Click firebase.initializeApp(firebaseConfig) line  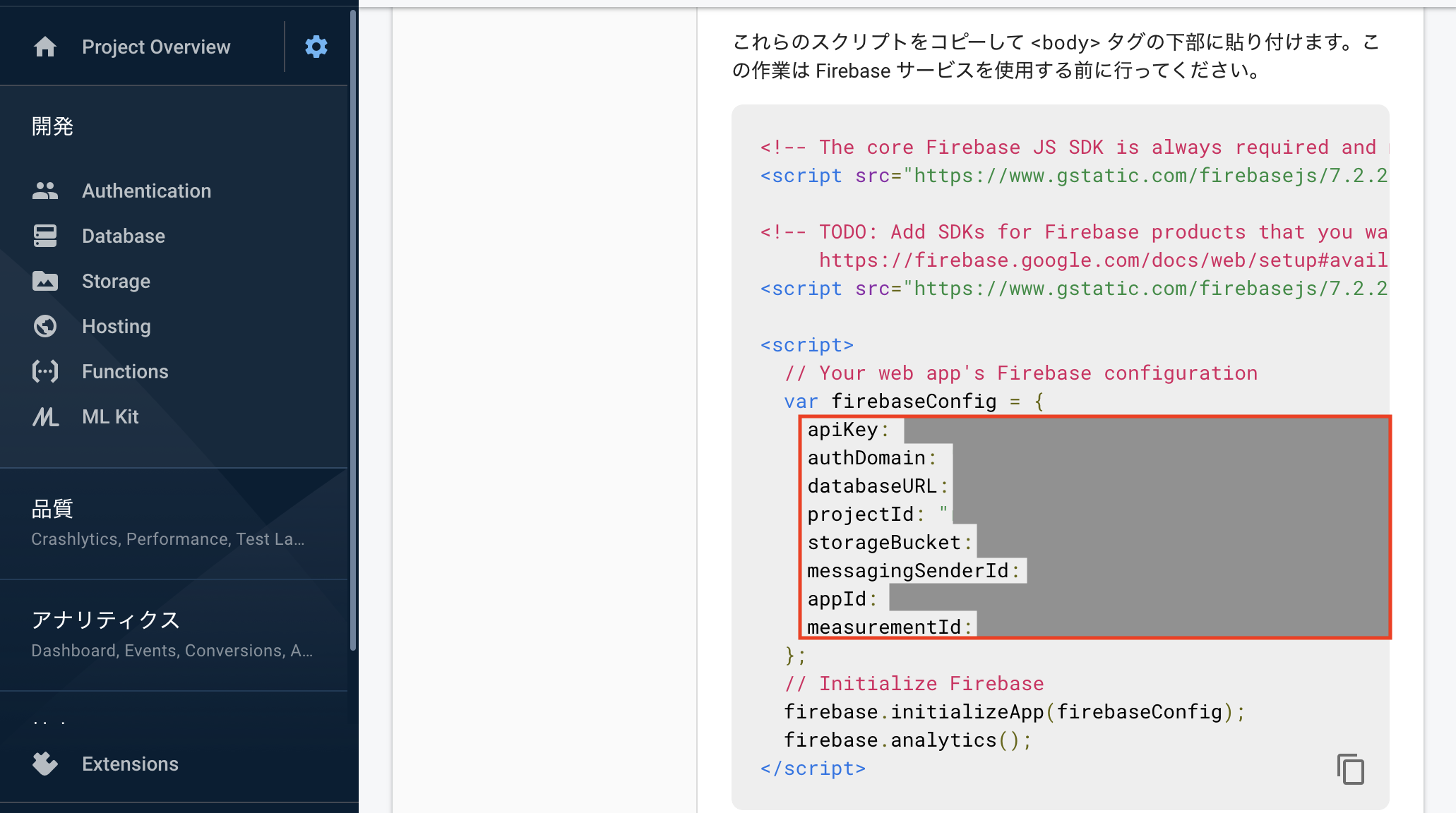(1015, 711)
